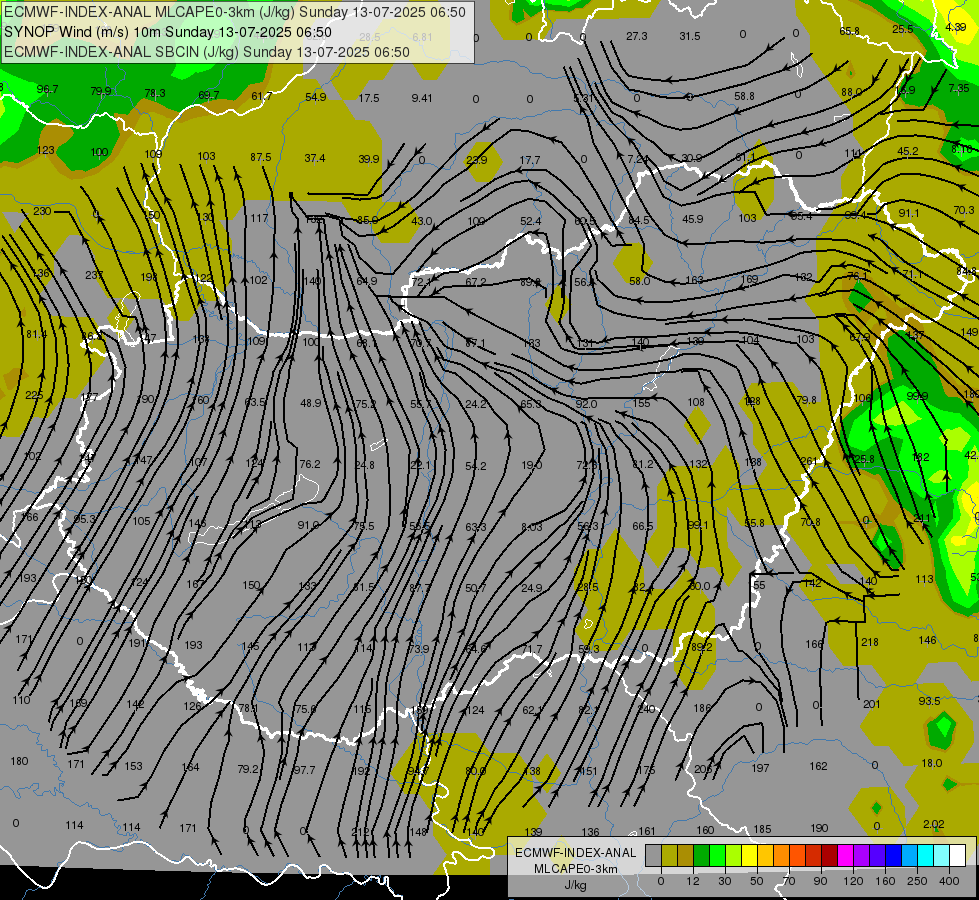979x900 pixels.
Task: Click the map value '76.2'
Action: pos(310,464)
